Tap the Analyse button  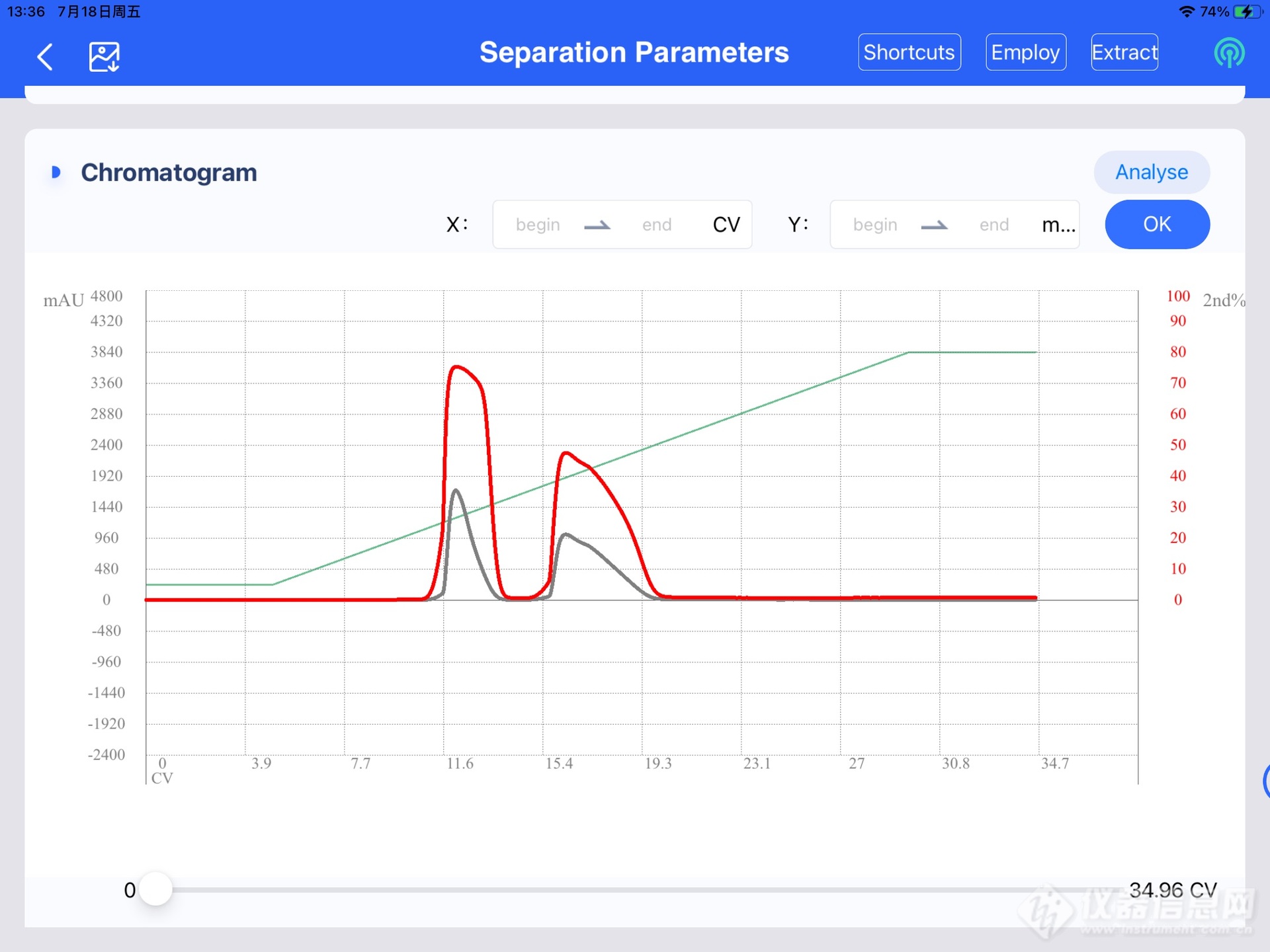pos(1151,173)
